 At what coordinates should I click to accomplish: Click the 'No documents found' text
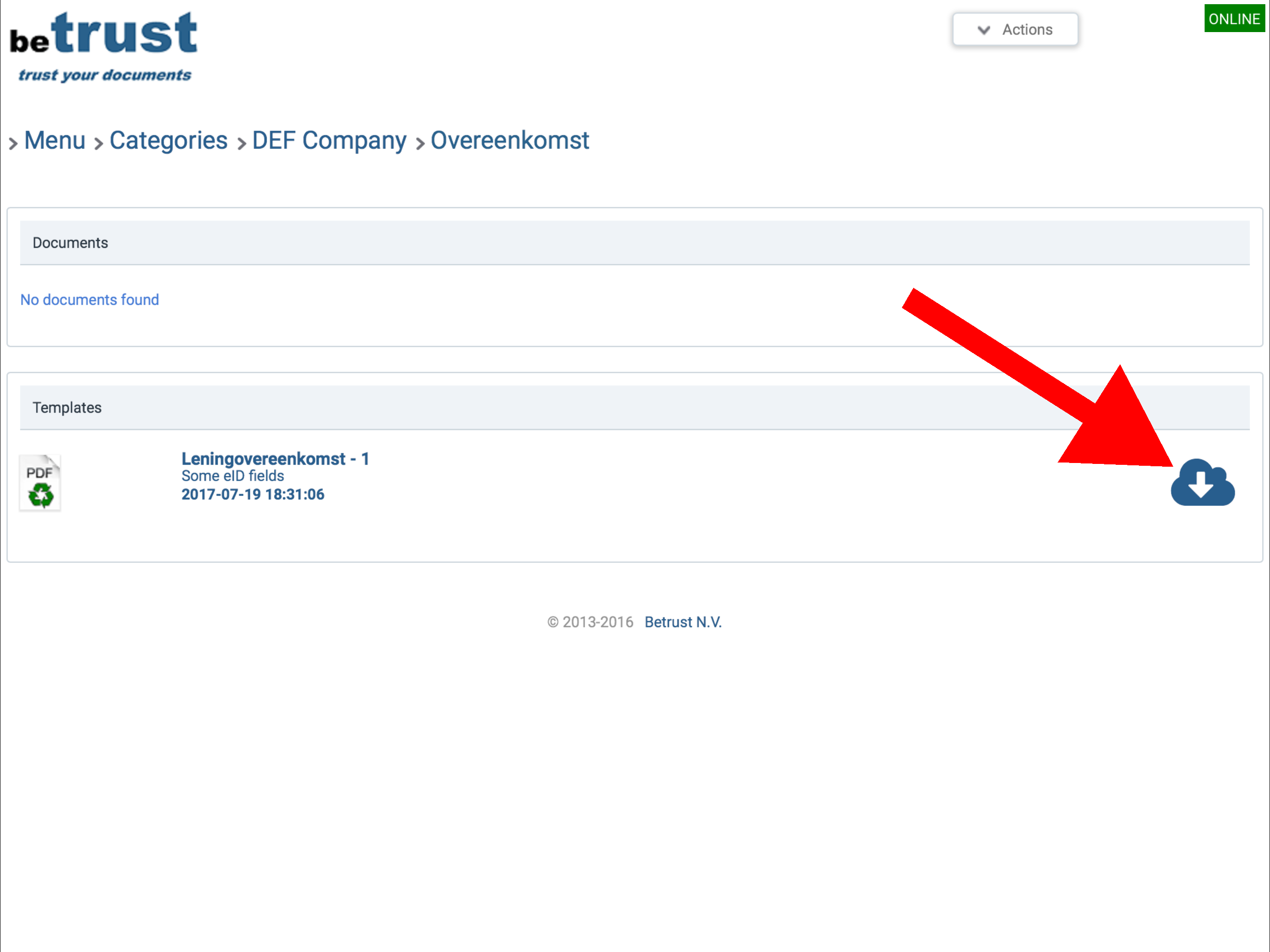pyautogui.click(x=90, y=300)
